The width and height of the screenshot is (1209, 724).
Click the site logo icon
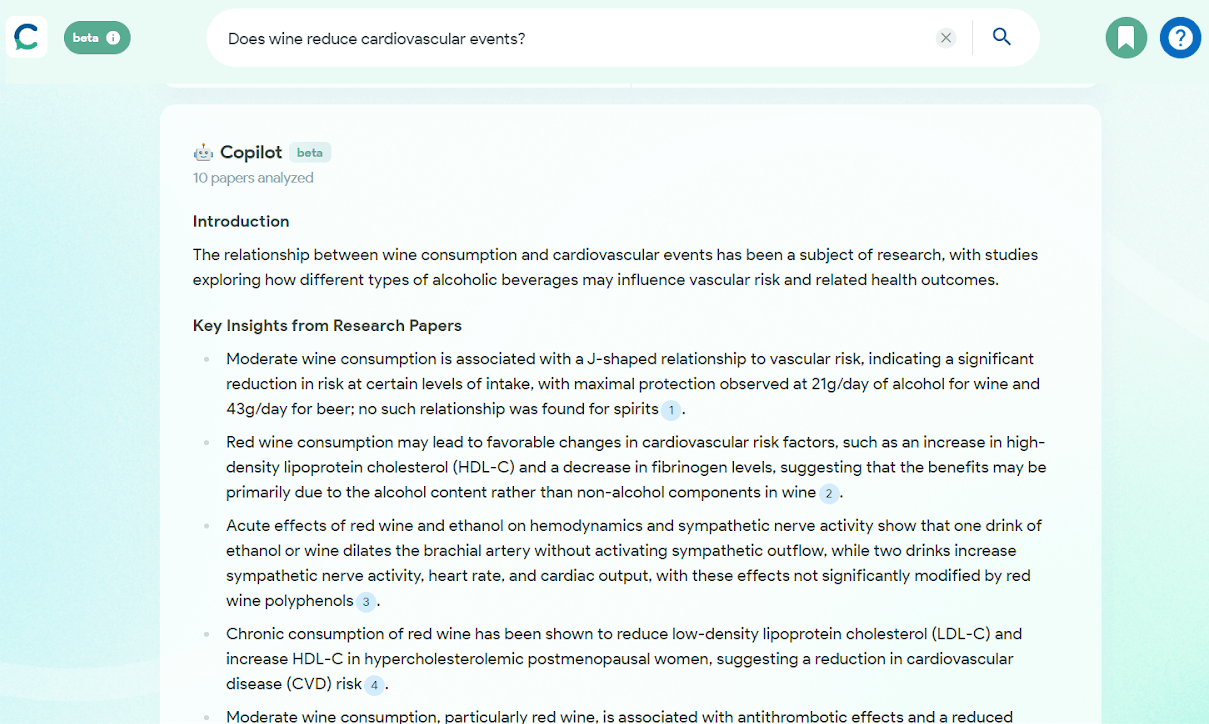(27, 38)
